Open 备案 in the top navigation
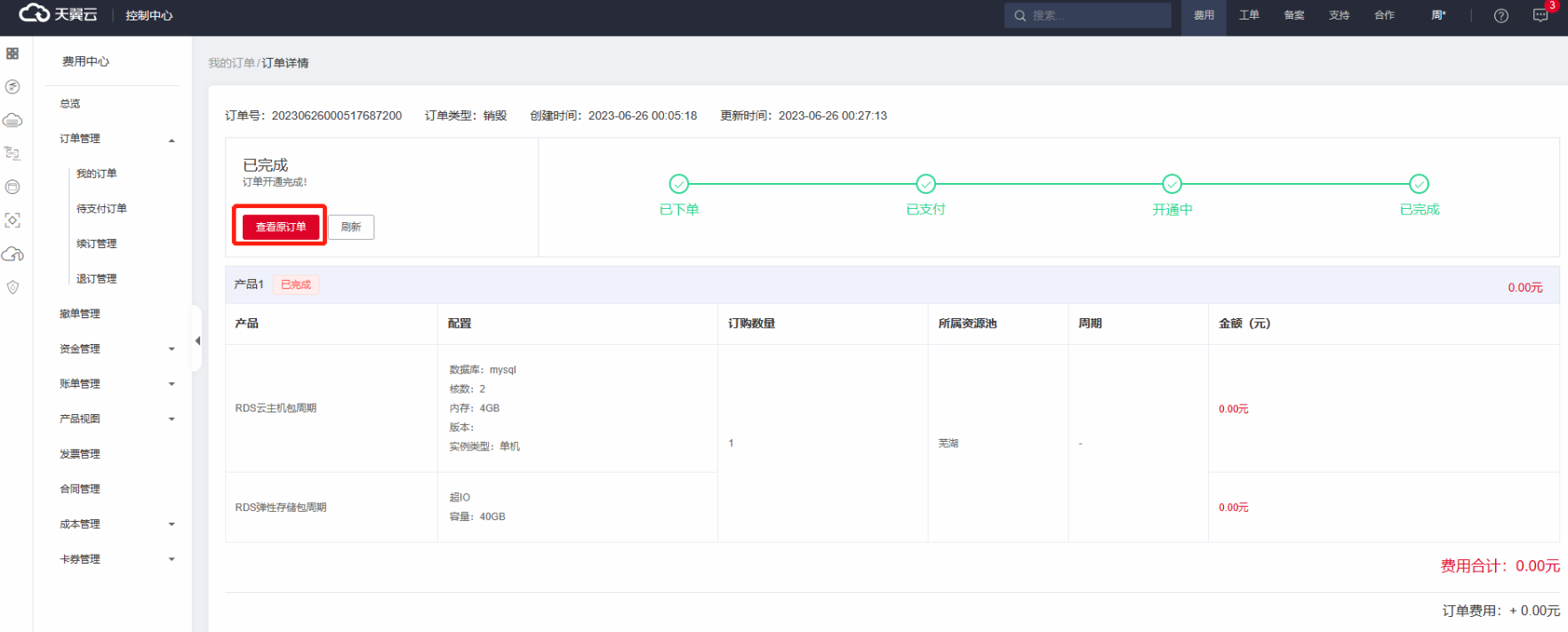The image size is (1568, 632). [1294, 15]
